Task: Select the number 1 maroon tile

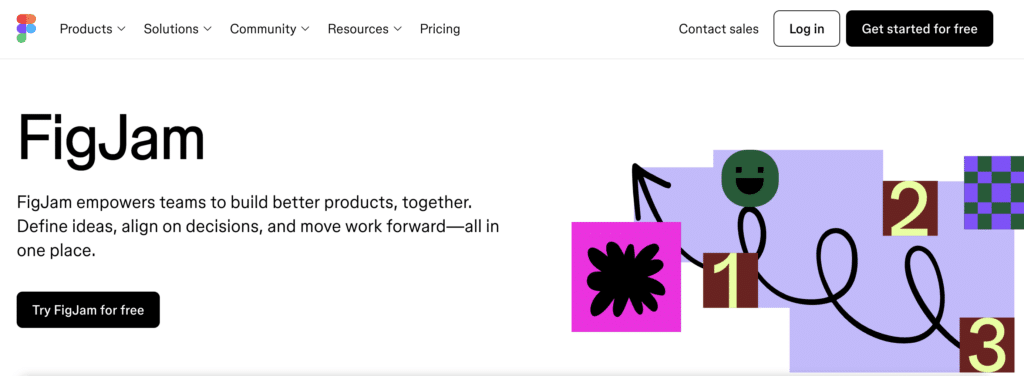Action: [x=730, y=280]
